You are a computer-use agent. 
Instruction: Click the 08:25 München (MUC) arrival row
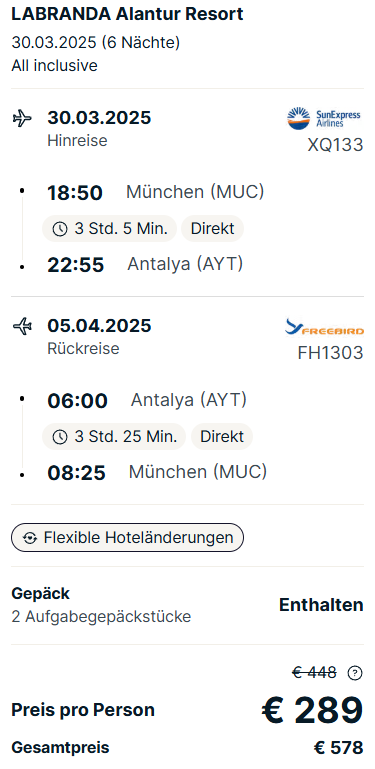click(157, 472)
